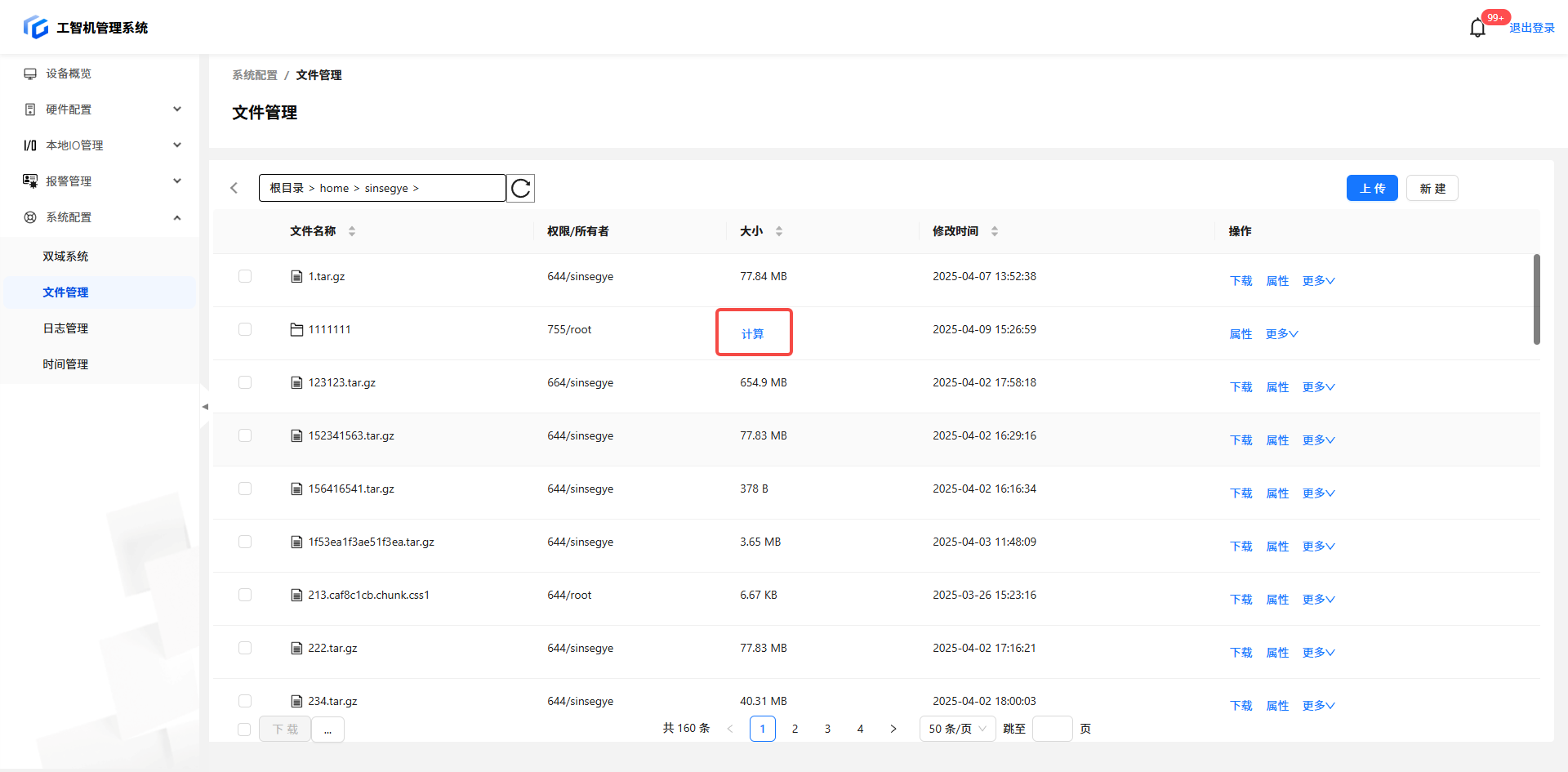
Task: Click the back arrow beside path bar
Action: tap(234, 189)
